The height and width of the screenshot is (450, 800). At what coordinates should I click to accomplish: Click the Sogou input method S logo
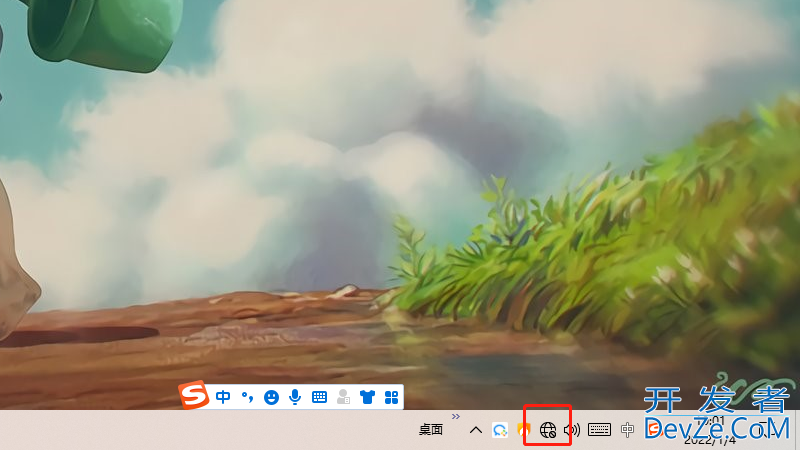[x=194, y=395]
